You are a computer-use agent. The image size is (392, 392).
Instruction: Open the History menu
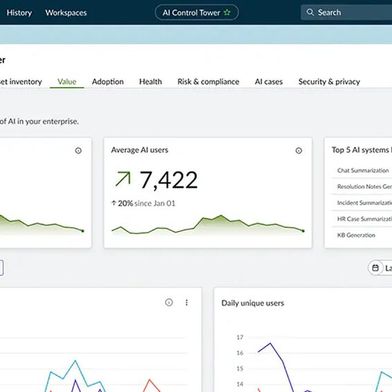pyautogui.click(x=19, y=13)
